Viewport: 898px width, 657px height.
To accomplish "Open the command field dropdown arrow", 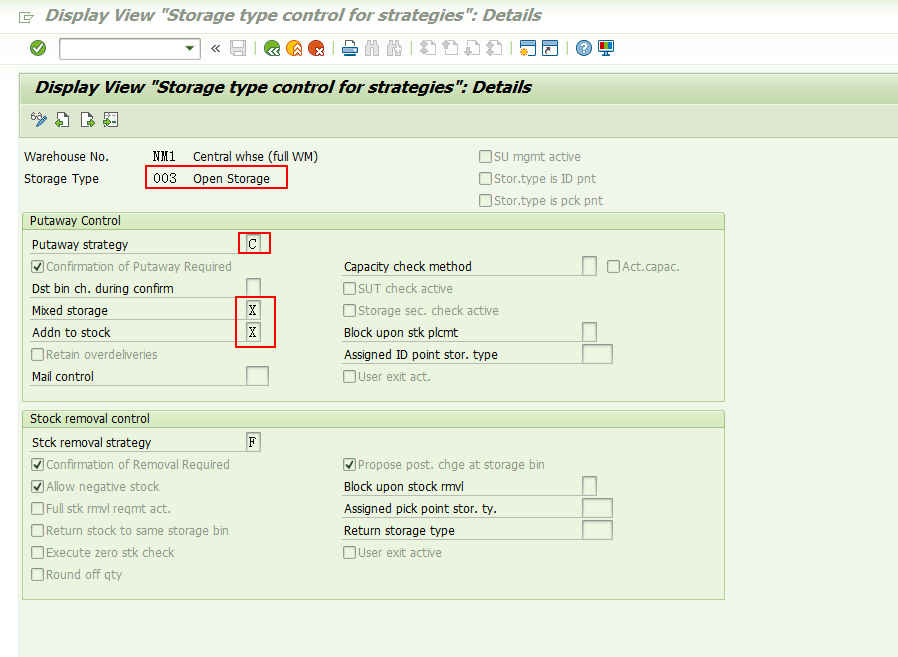I will (190, 49).
